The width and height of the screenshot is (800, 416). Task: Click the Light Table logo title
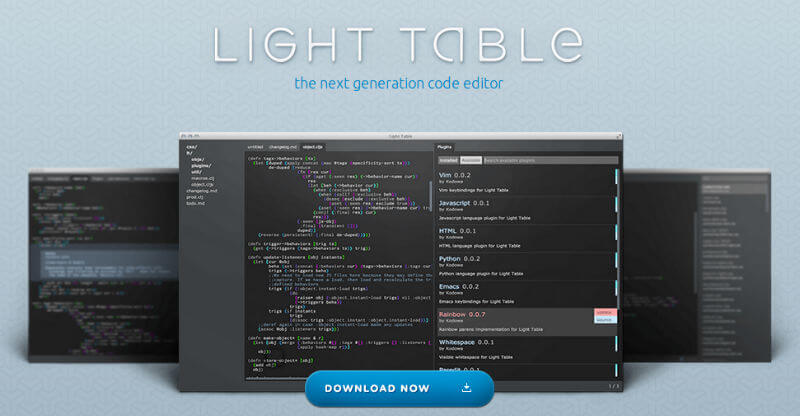(396, 43)
